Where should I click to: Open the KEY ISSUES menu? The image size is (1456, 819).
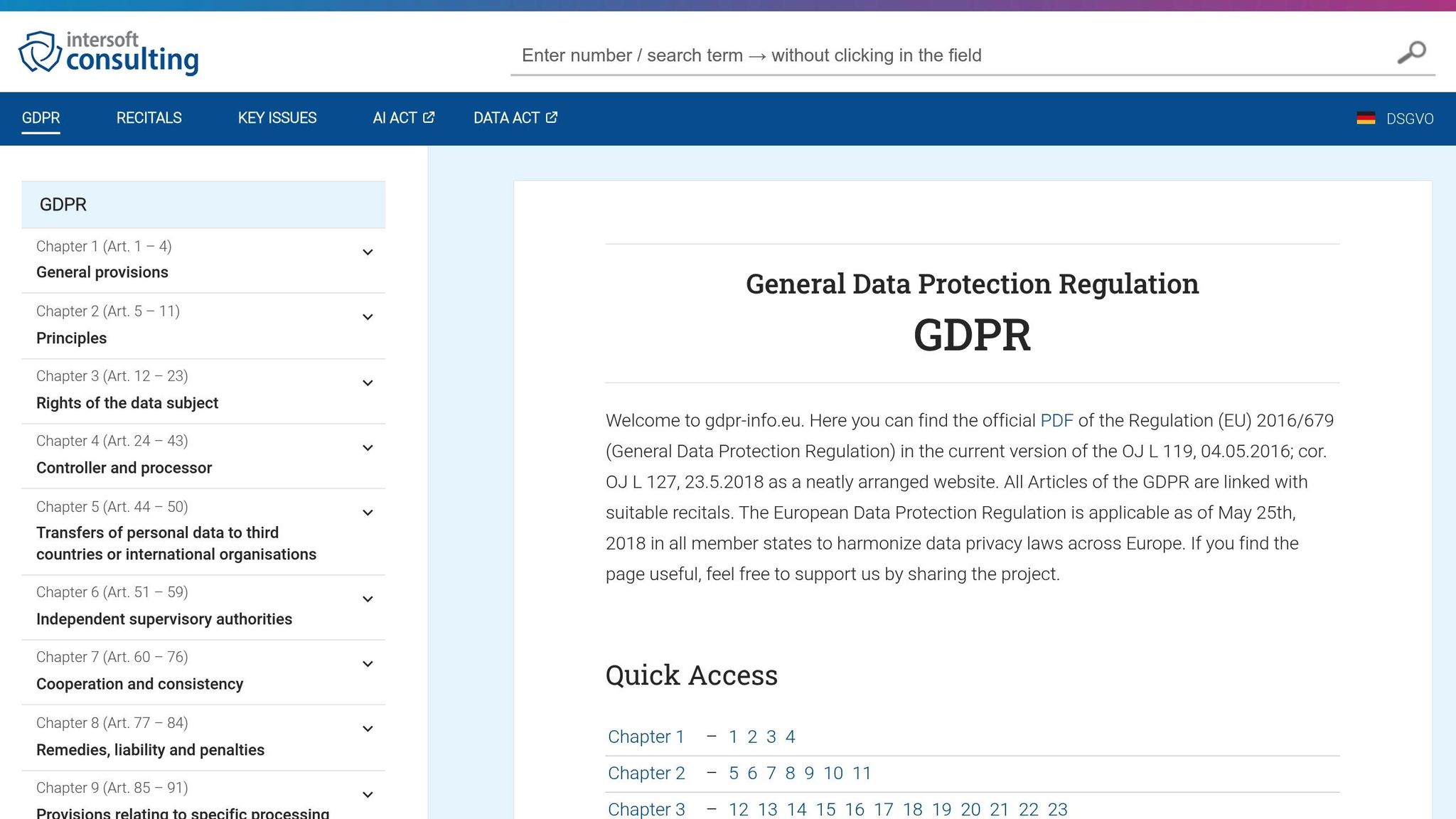click(277, 118)
